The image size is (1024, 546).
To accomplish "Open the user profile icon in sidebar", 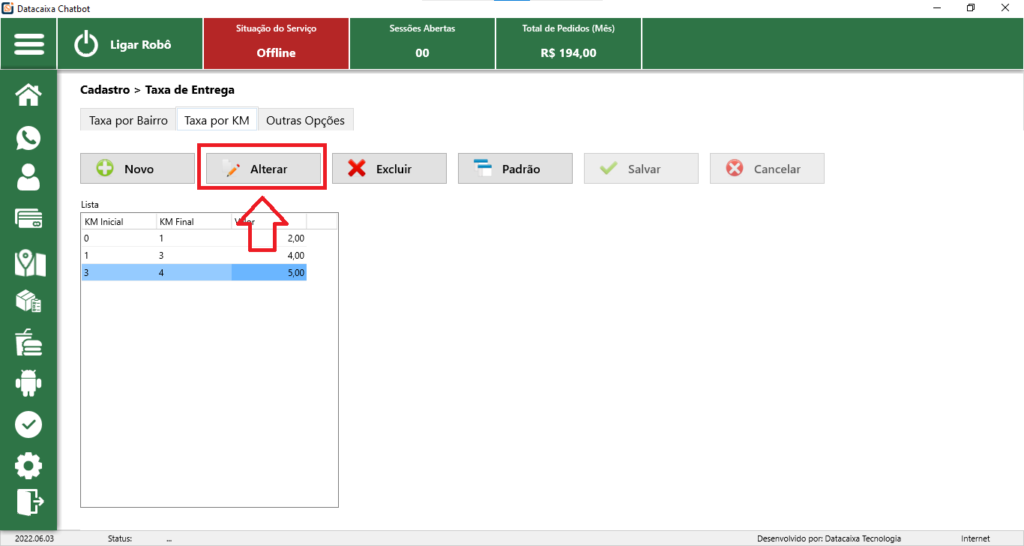I will (29, 178).
